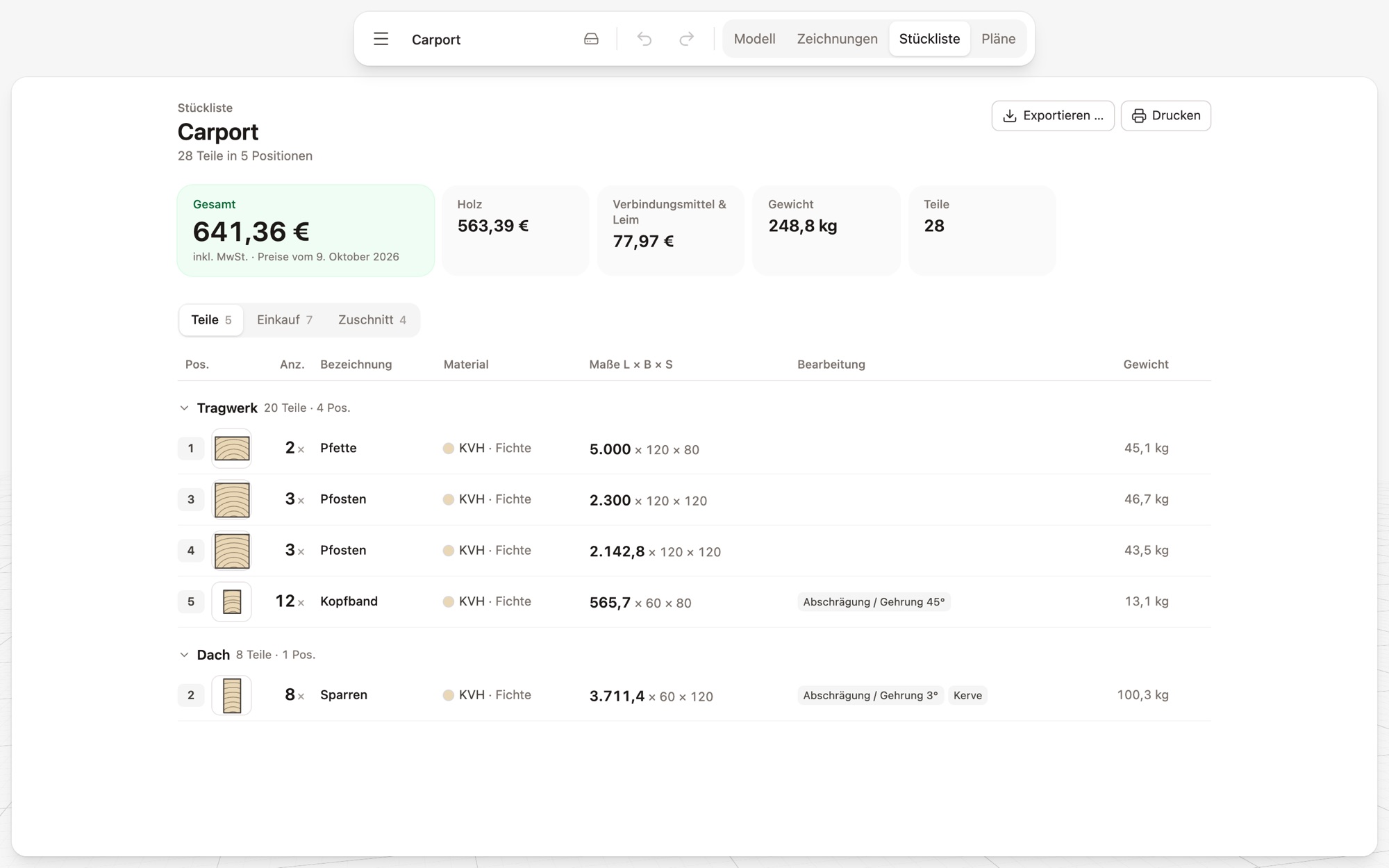This screenshot has width=1389, height=868.
Task: Click the Gewicht column header
Action: pos(1146,365)
